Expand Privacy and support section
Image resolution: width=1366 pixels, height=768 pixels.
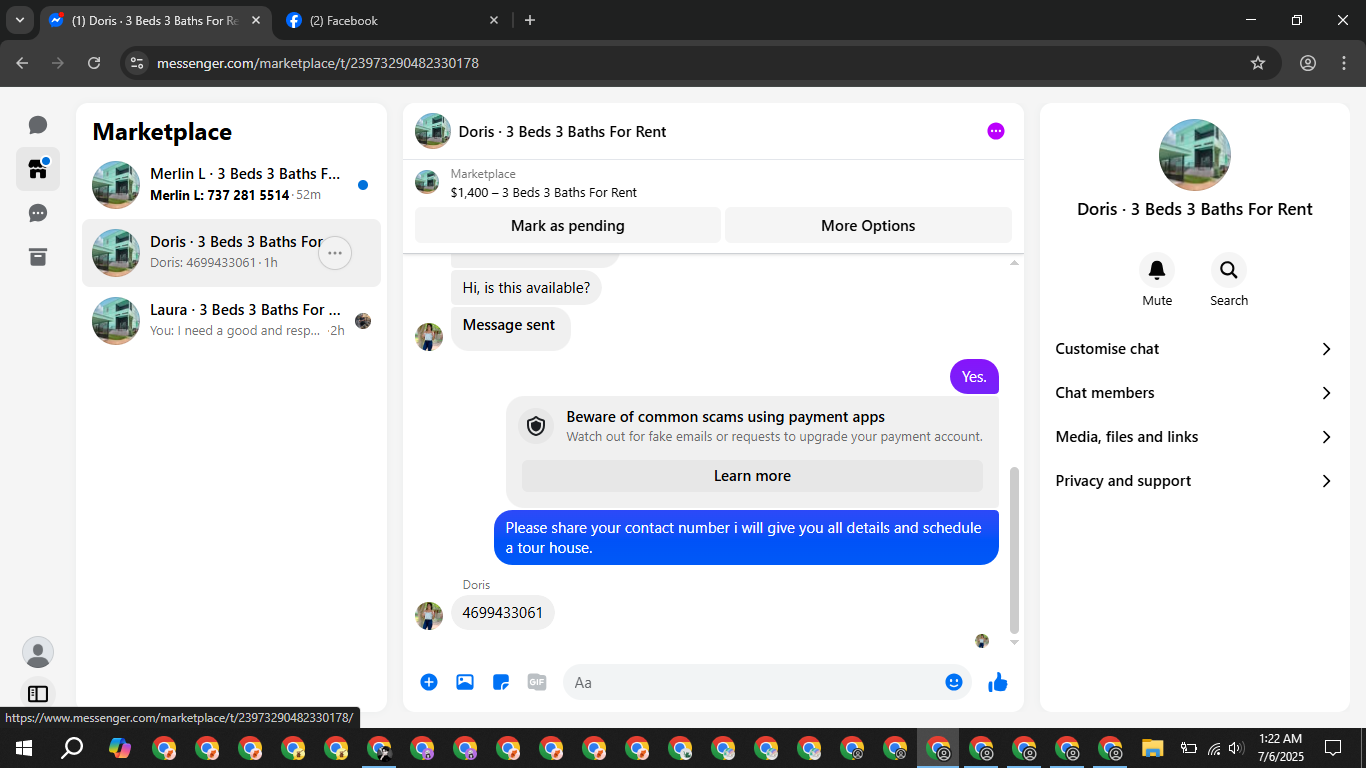[x=1194, y=481]
